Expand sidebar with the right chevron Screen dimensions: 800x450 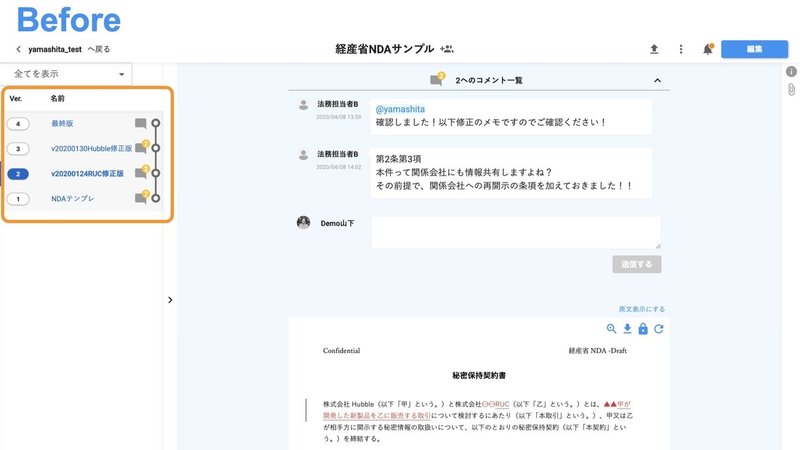click(170, 300)
